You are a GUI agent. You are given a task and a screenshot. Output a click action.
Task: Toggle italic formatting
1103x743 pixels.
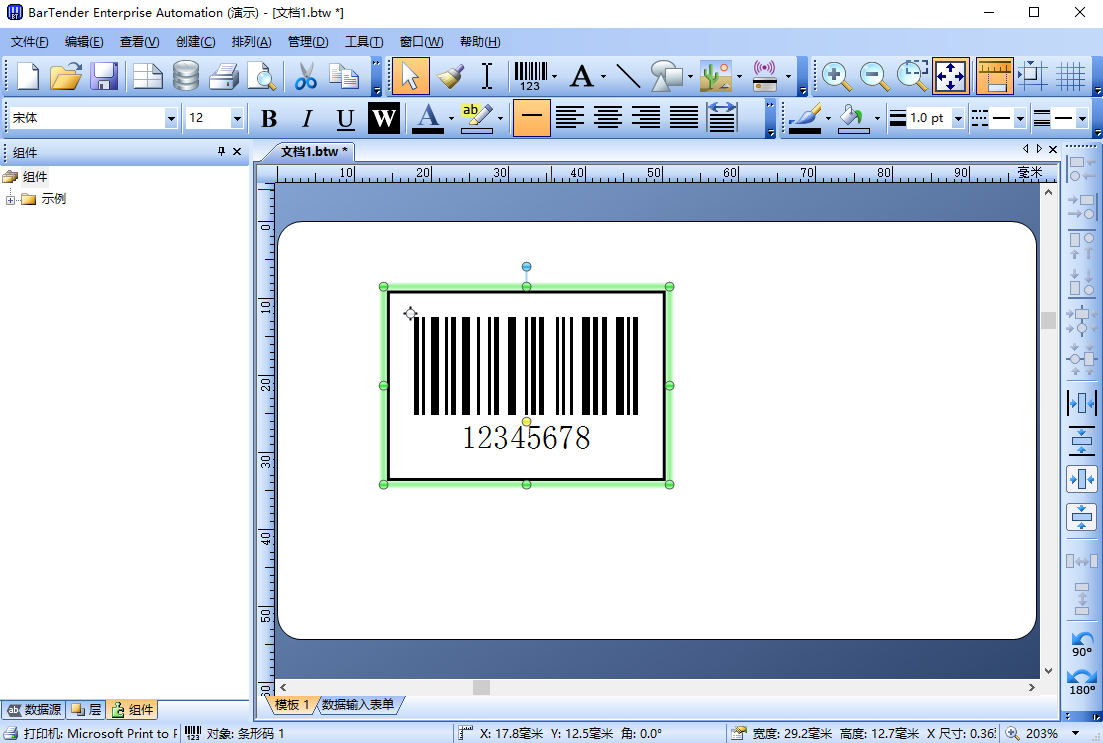307,118
